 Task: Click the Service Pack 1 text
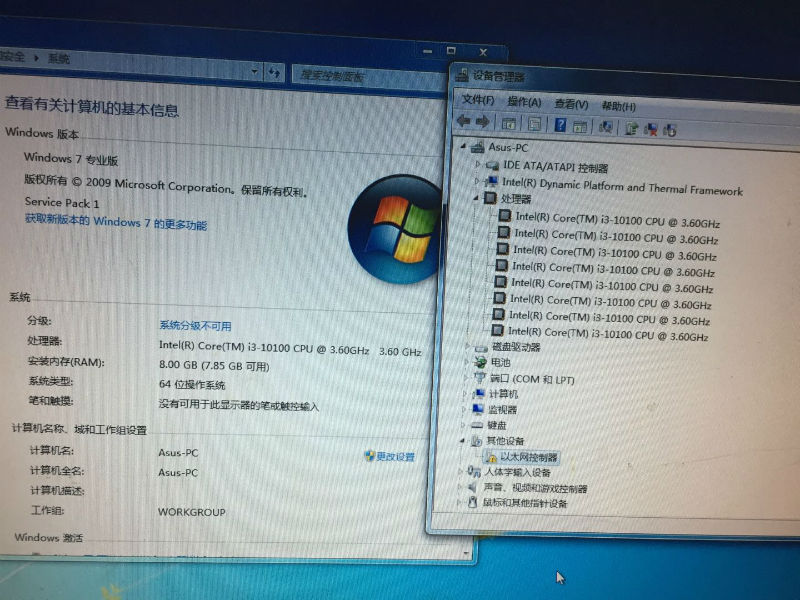pyautogui.click(x=62, y=203)
